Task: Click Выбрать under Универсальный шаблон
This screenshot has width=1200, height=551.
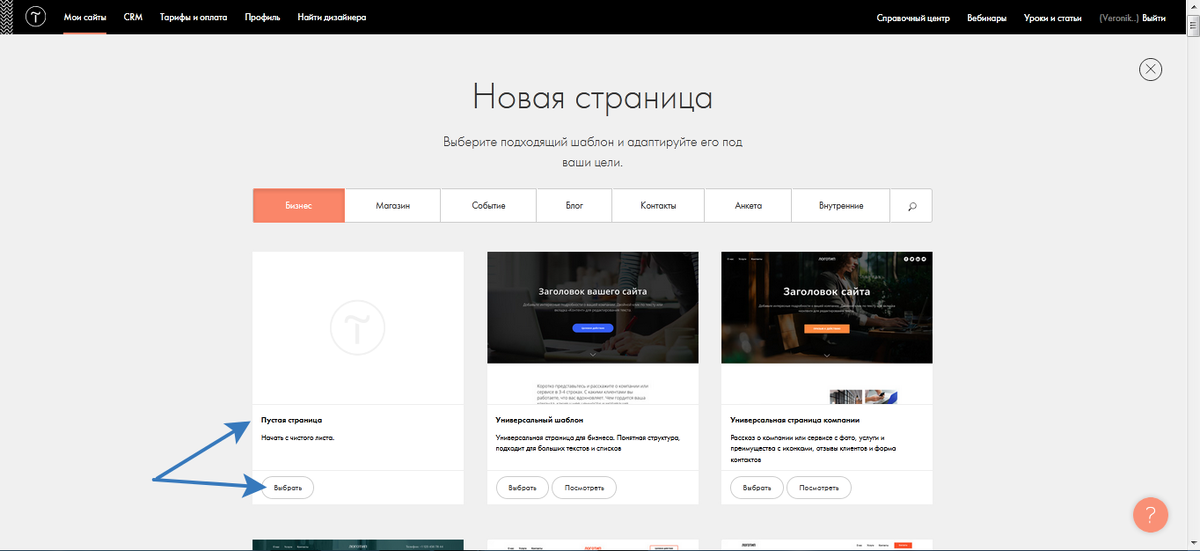Action: [523, 488]
